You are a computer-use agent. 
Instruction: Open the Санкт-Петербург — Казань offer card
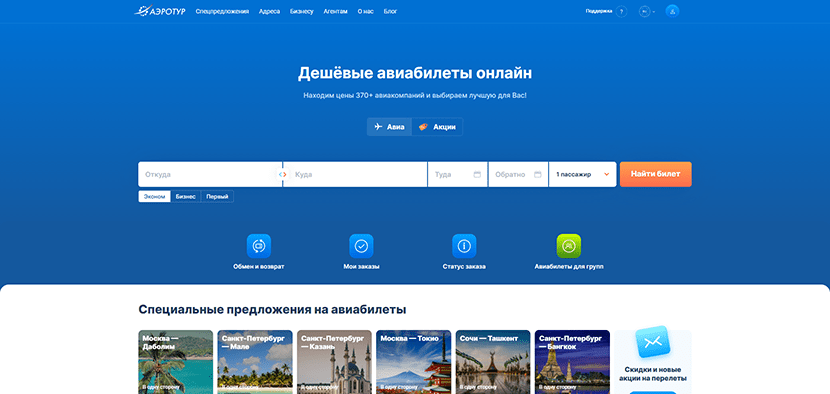(x=335, y=362)
